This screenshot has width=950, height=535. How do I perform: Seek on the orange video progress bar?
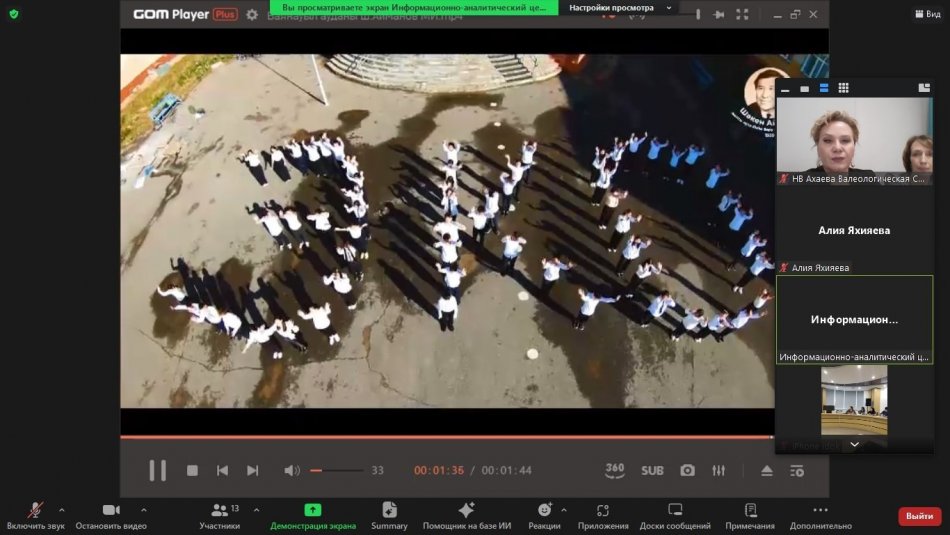coord(447,437)
